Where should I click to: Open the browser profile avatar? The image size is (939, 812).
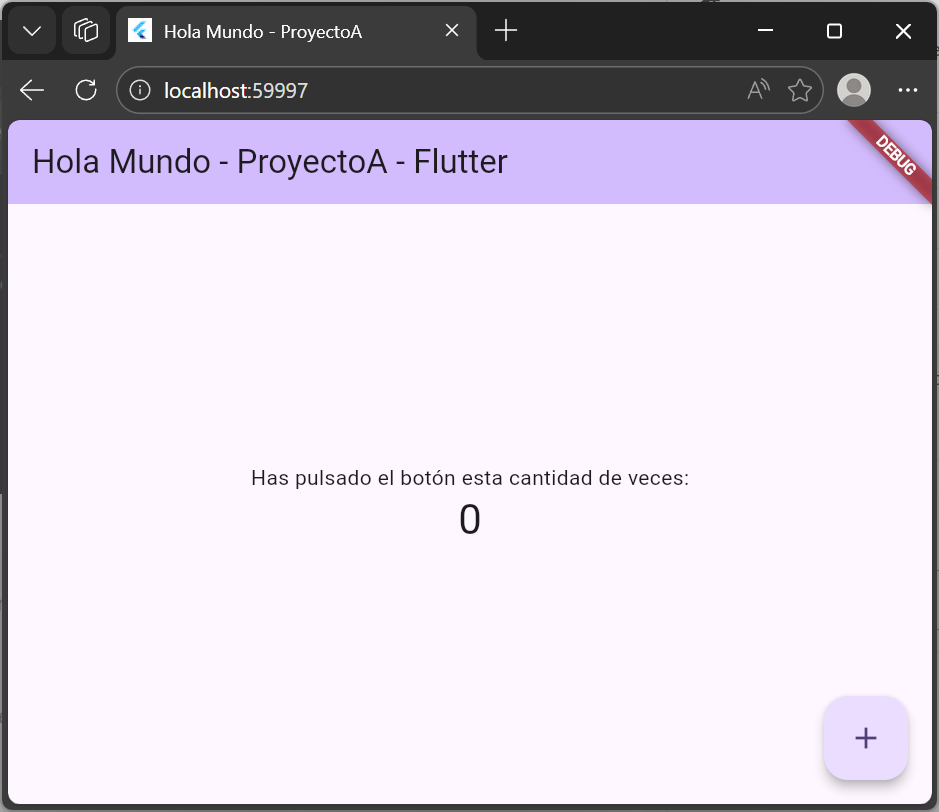pos(853,90)
